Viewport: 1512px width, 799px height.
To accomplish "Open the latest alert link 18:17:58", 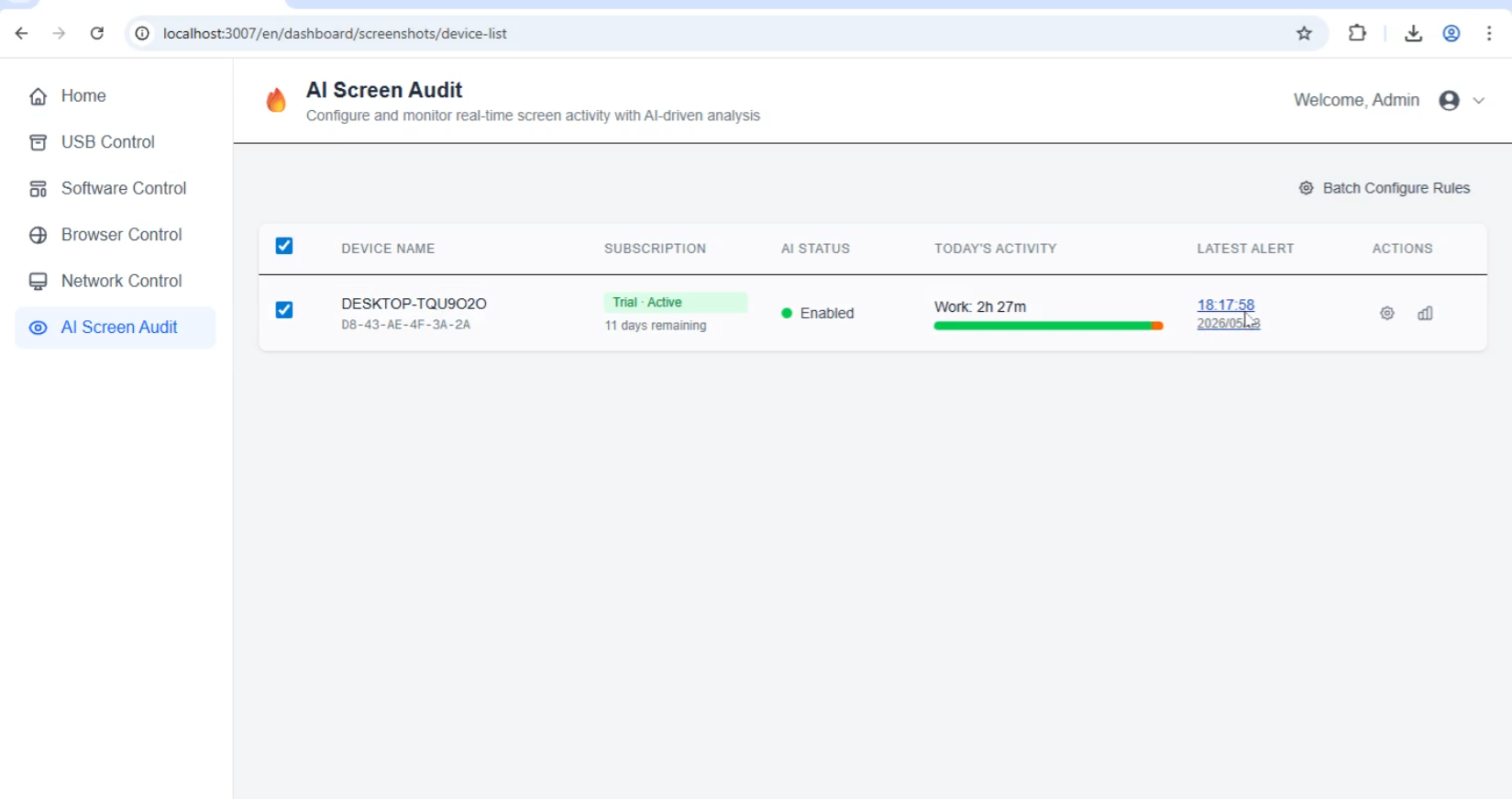I will (x=1226, y=305).
